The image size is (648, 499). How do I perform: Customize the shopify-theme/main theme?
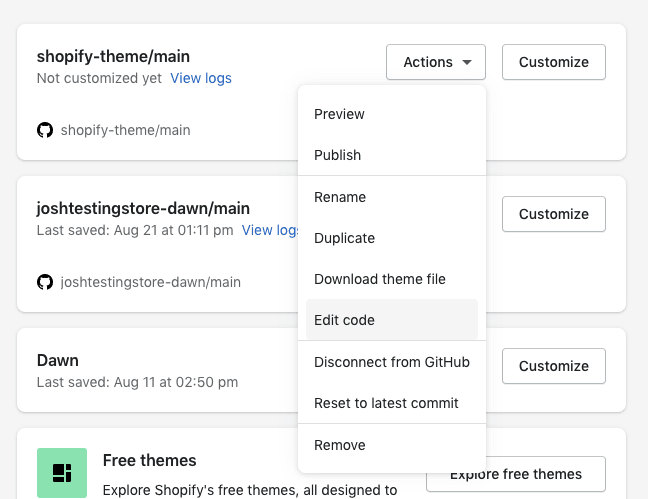[554, 62]
